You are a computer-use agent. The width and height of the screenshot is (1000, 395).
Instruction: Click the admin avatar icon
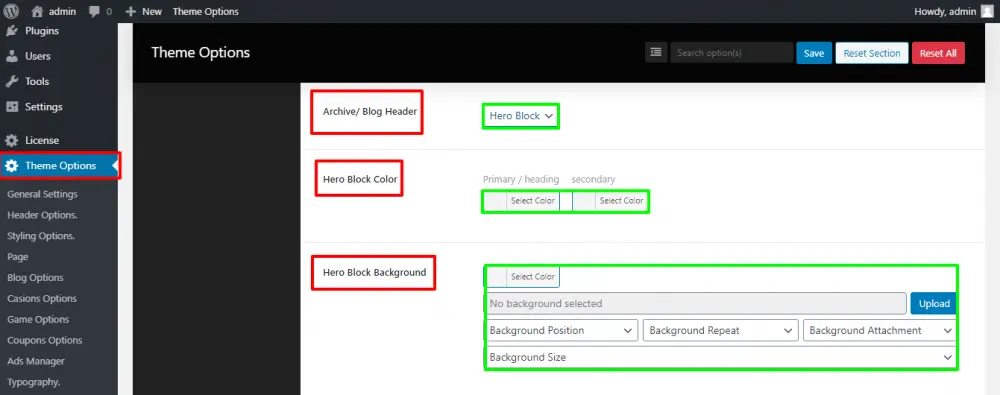[987, 11]
